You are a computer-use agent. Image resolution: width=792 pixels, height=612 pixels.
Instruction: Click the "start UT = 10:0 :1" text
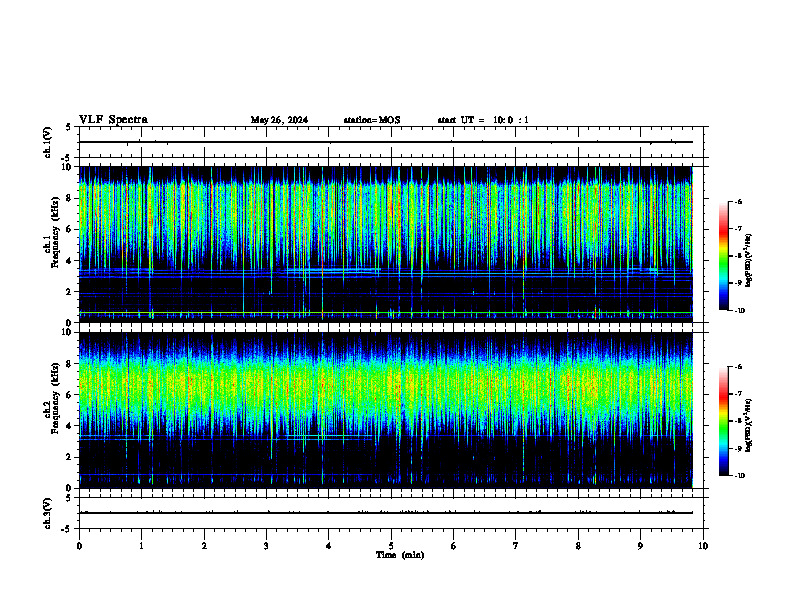tap(483, 120)
